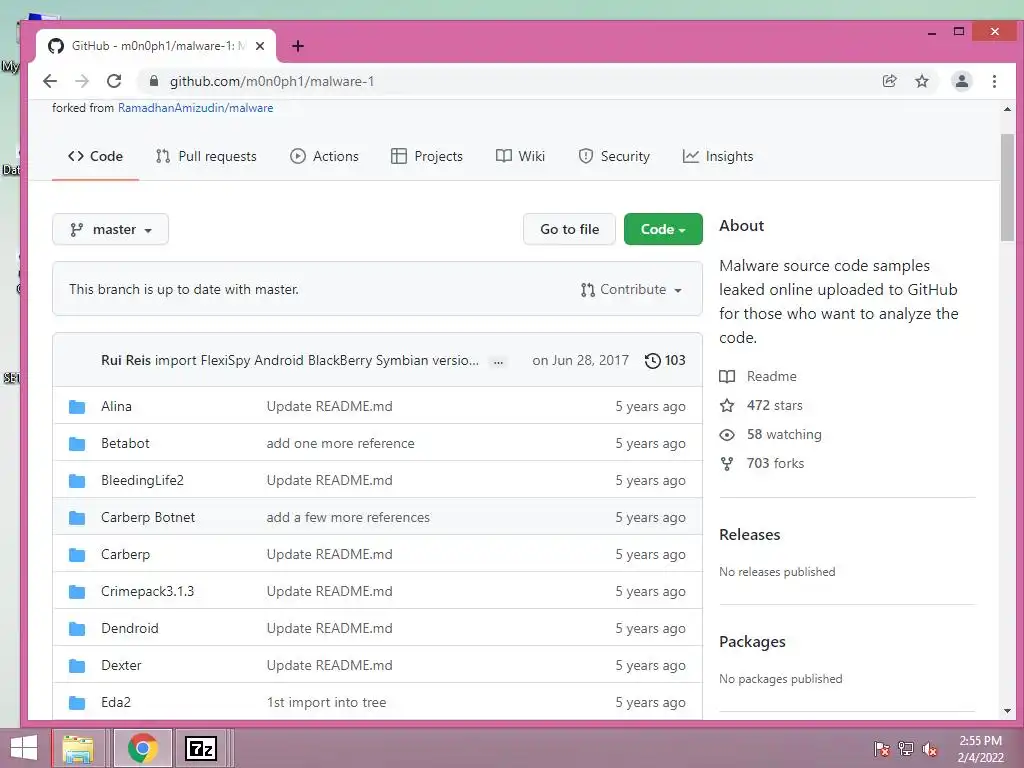Viewport: 1024px width, 768px height.
Task: Click the star icon beside 472 stars
Action: click(x=727, y=406)
